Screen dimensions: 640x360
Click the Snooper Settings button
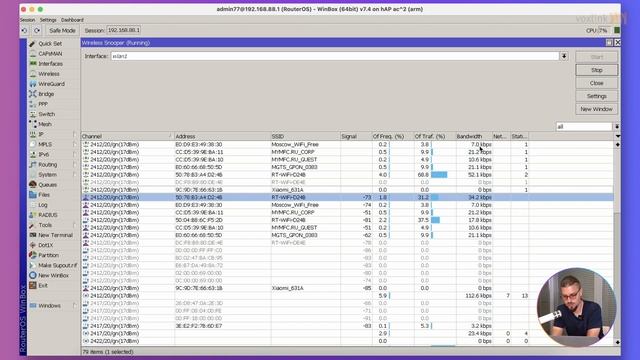pos(596,96)
